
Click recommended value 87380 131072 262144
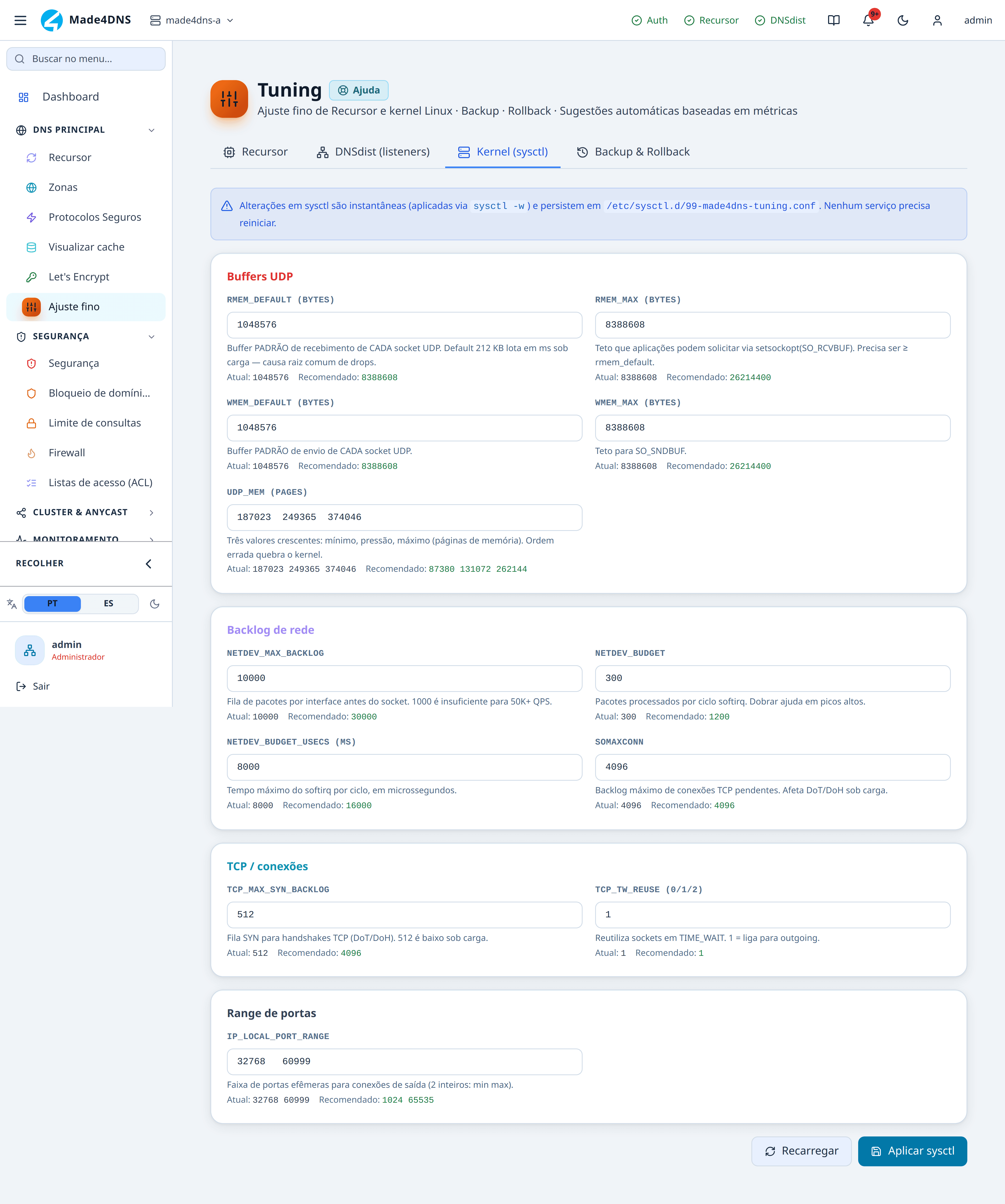[x=478, y=569]
